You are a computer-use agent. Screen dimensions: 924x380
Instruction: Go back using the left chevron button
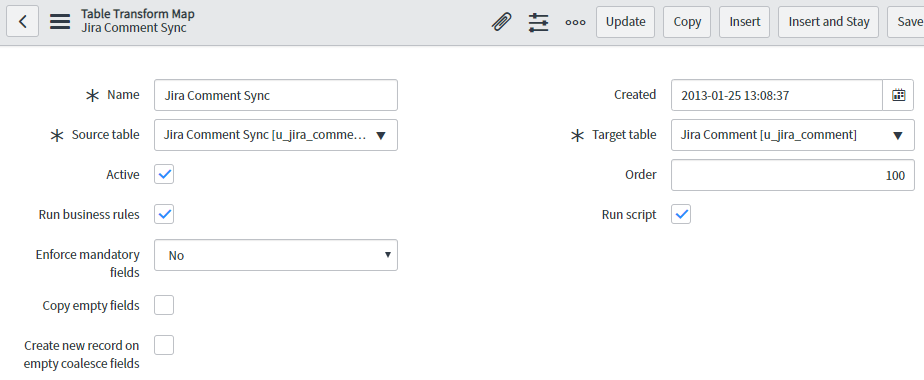pyautogui.click(x=22, y=22)
